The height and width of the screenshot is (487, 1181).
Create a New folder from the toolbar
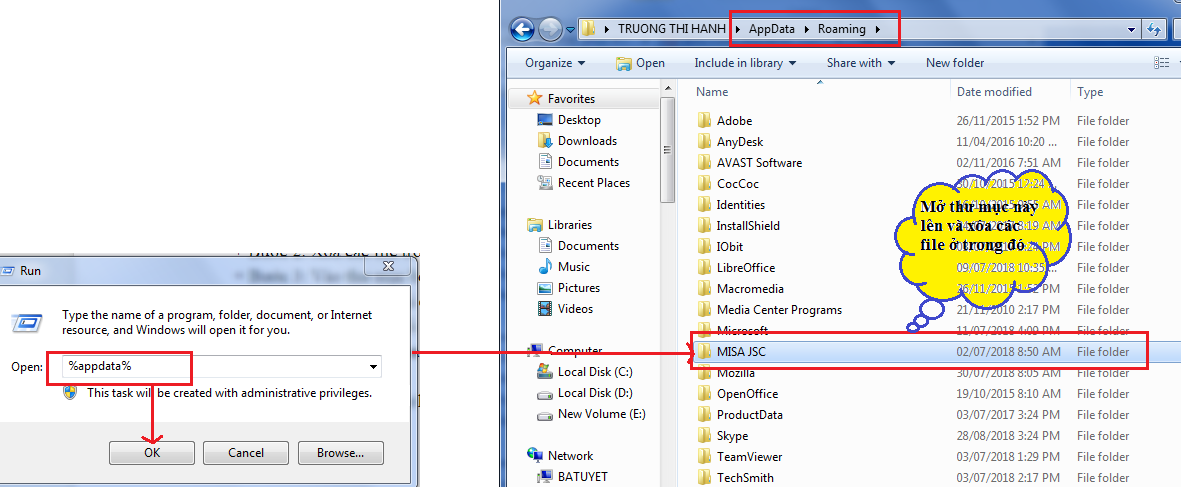tap(955, 63)
